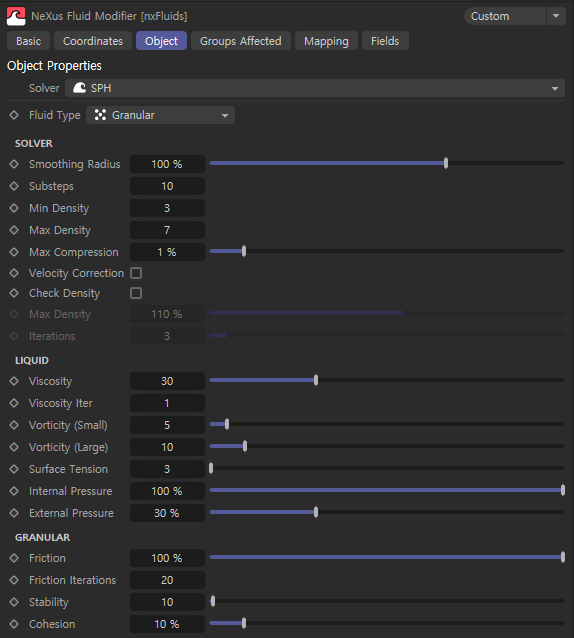Switch to the Basic tab
The width and height of the screenshot is (574, 638).
[28, 41]
